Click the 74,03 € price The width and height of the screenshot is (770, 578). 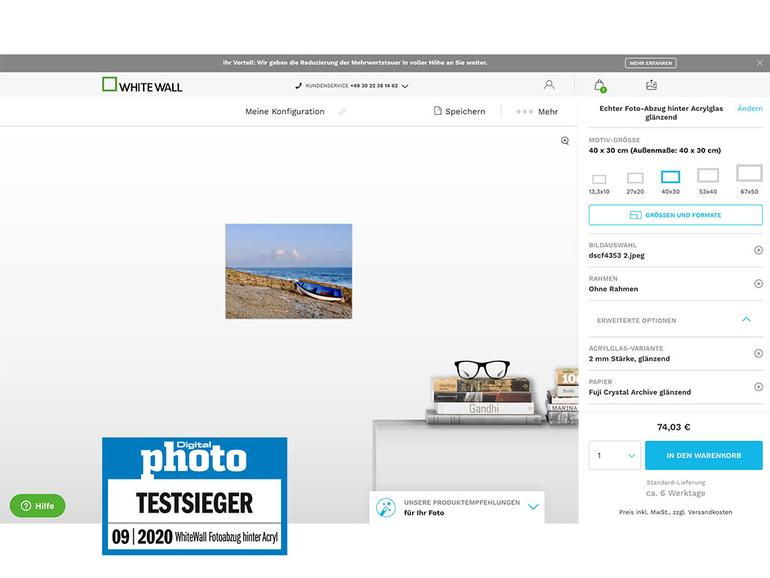click(x=673, y=427)
